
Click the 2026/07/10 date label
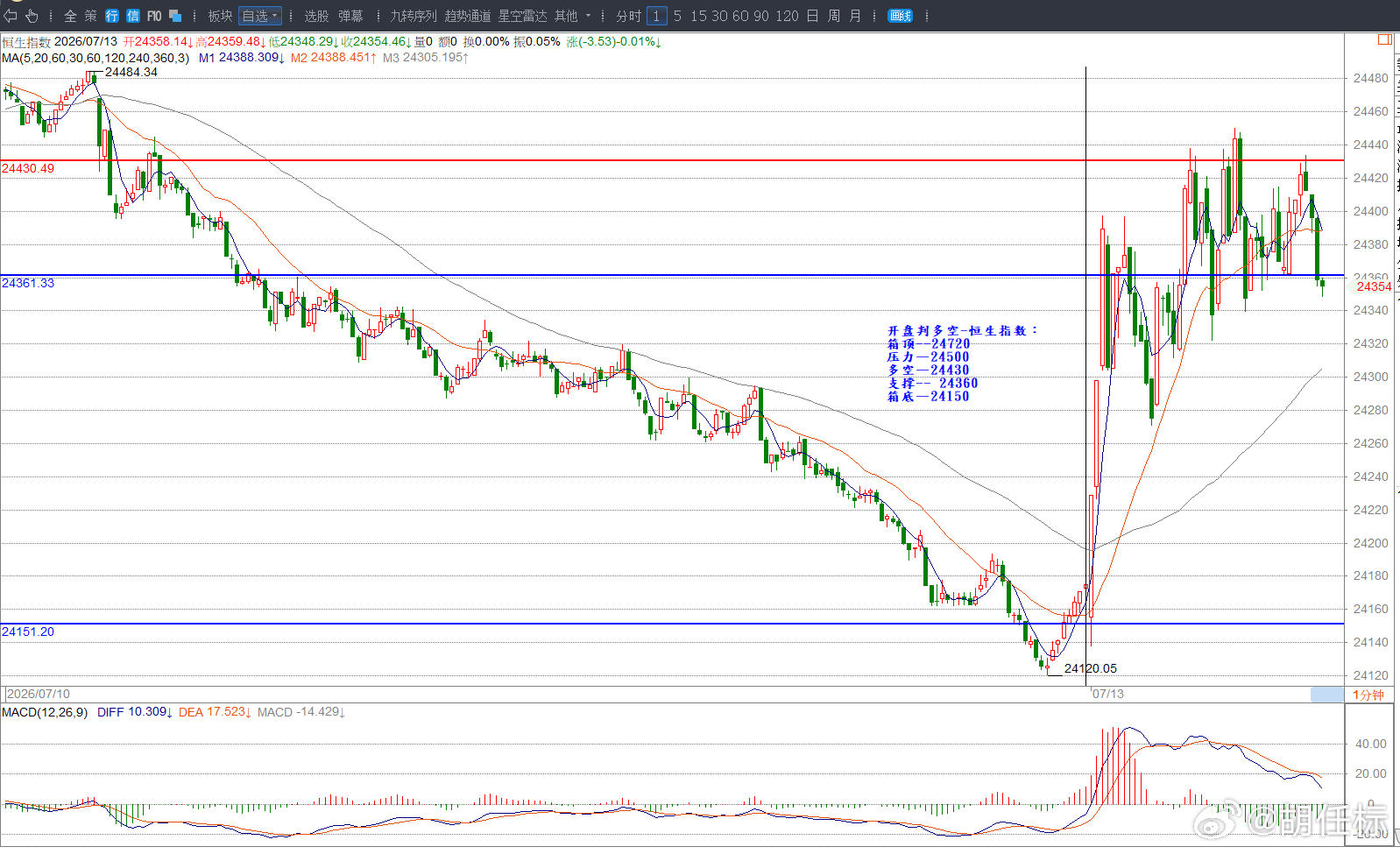(39, 694)
